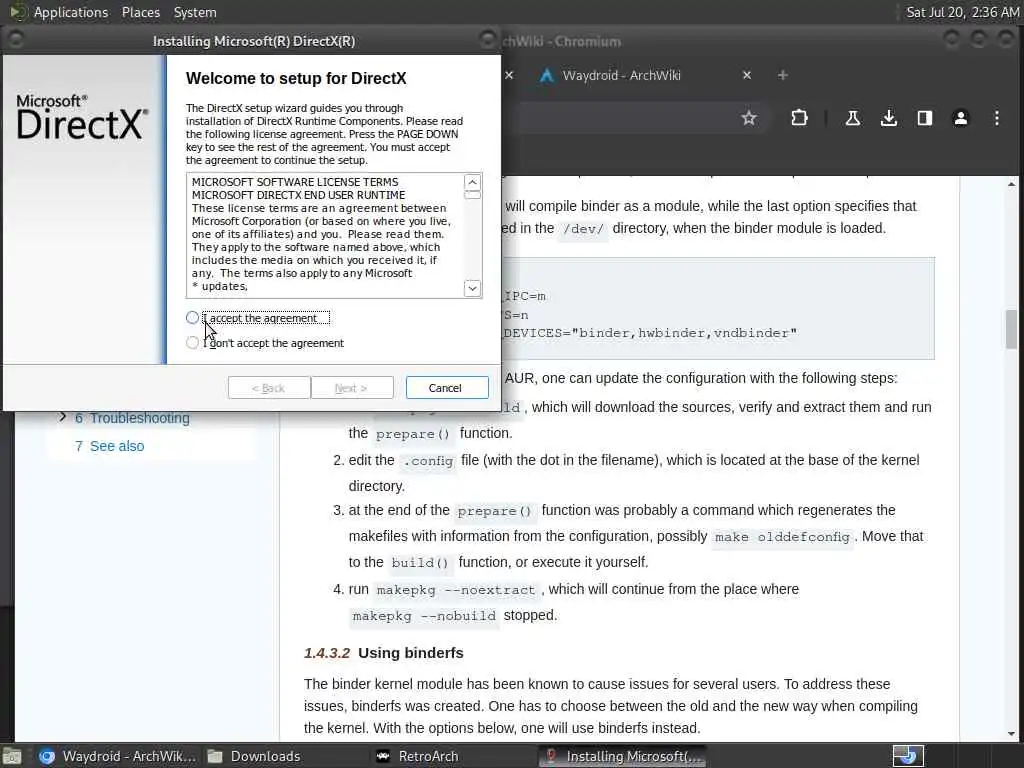The height and width of the screenshot is (768, 1024).
Task: Open the Applications menu
Action: tap(71, 12)
